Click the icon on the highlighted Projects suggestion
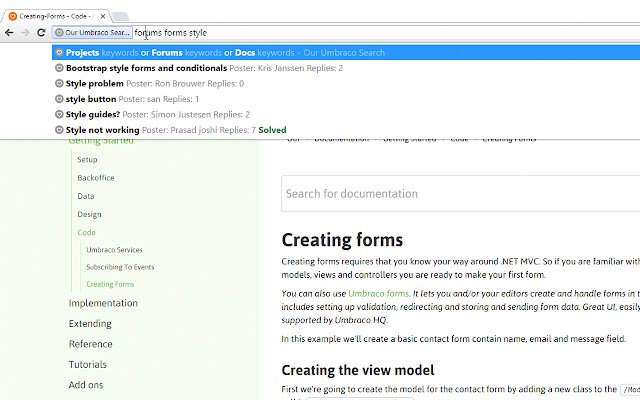This screenshot has width=640, height=400. point(59,53)
